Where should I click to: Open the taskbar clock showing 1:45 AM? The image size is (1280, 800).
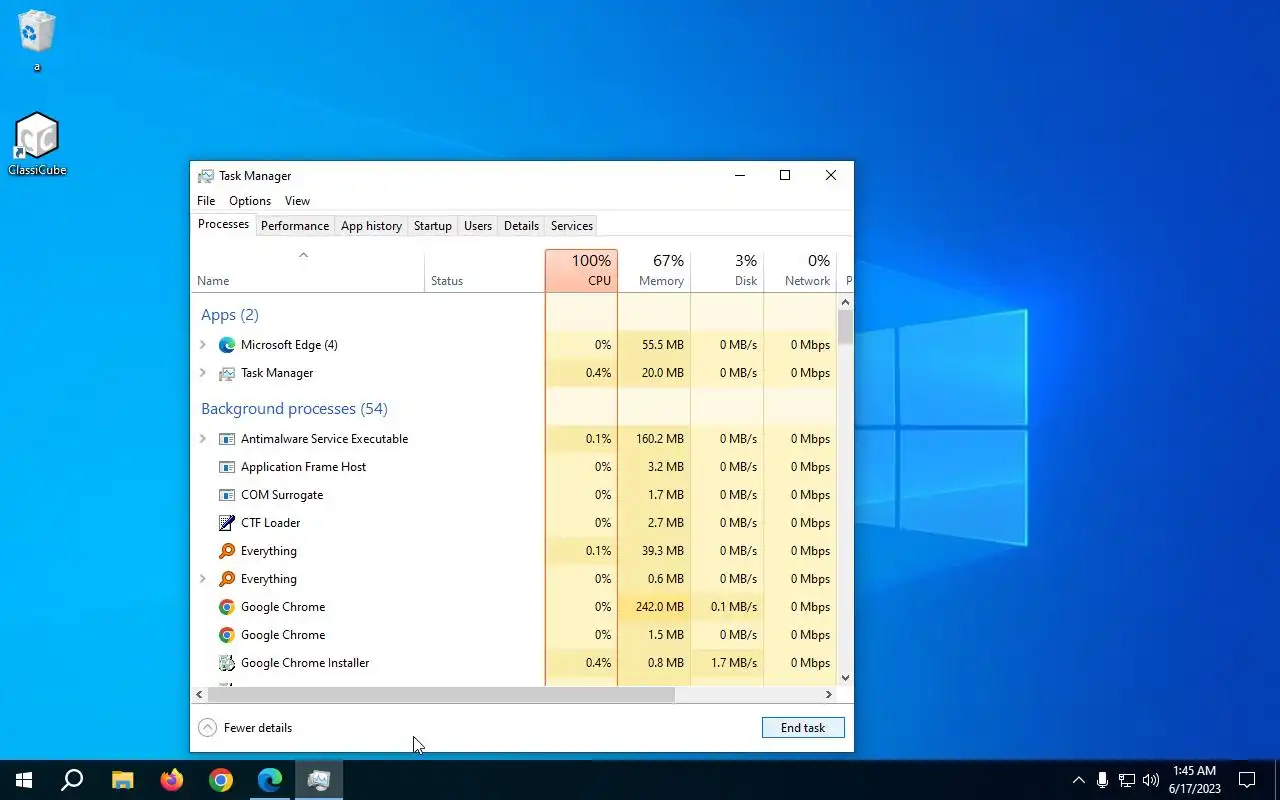click(x=1195, y=780)
